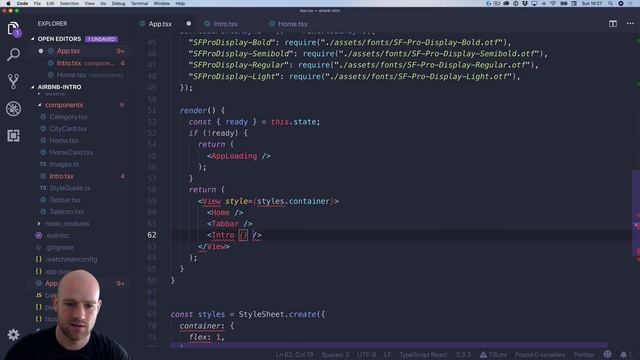Open the View menu
The width and height of the screenshot is (640, 360).
[x=89, y=3]
